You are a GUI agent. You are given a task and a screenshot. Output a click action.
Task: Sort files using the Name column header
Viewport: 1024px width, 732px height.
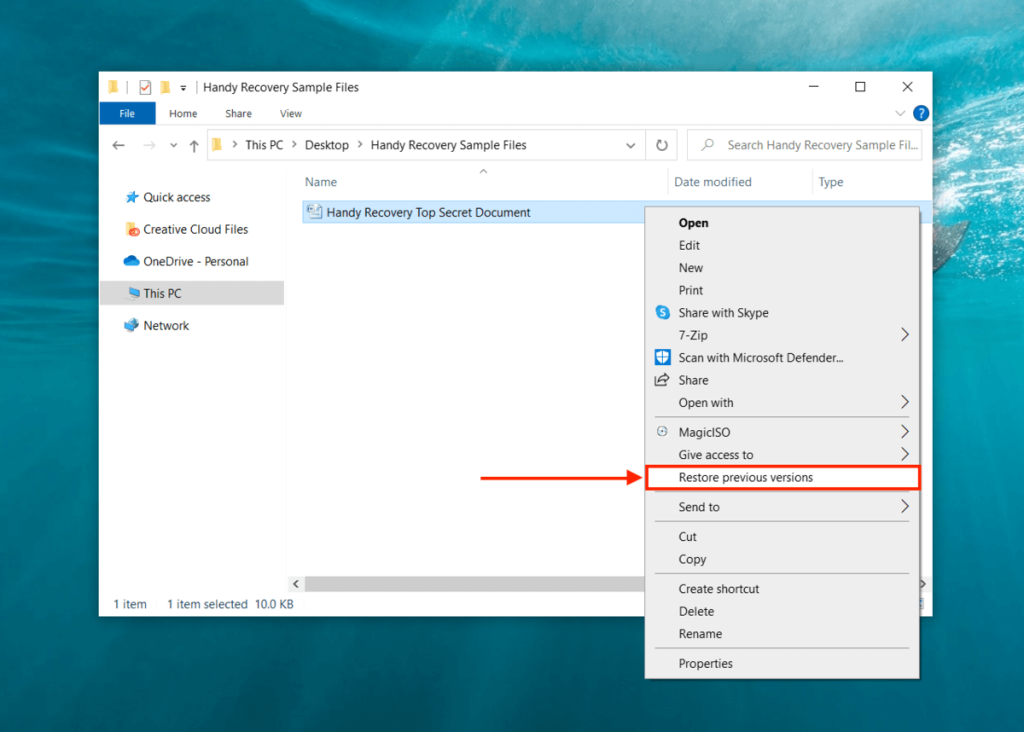click(x=320, y=181)
